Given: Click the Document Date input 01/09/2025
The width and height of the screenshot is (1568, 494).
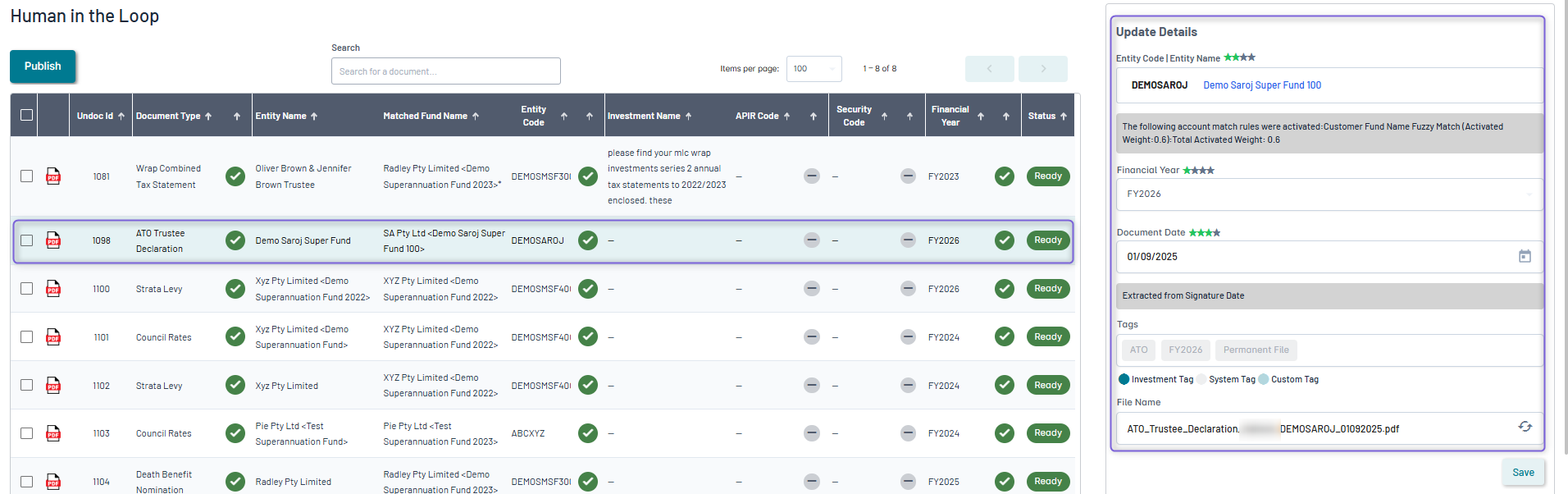Looking at the screenshot, I should tap(1329, 257).
